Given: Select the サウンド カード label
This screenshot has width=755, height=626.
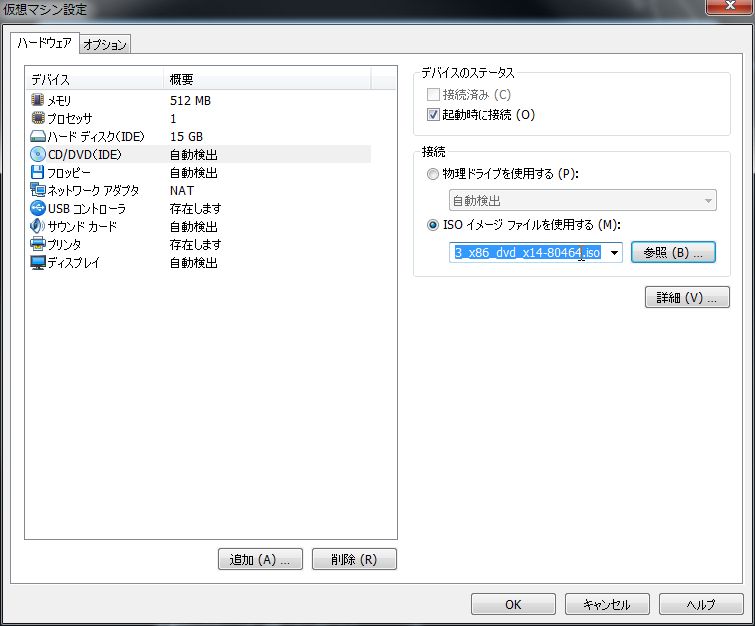Looking at the screenshot, I should pos(82,226).
